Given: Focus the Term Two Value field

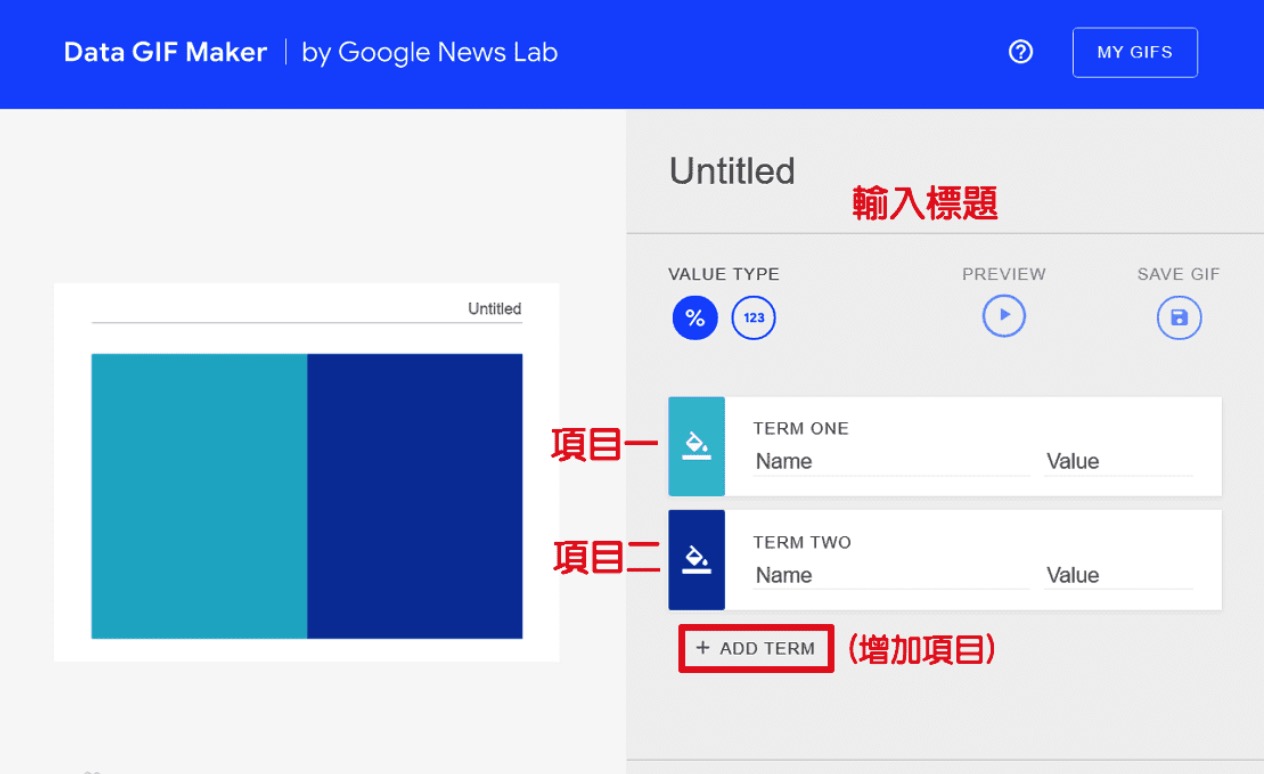Looking at the screenshot, I should click(x=1118, y=576).
